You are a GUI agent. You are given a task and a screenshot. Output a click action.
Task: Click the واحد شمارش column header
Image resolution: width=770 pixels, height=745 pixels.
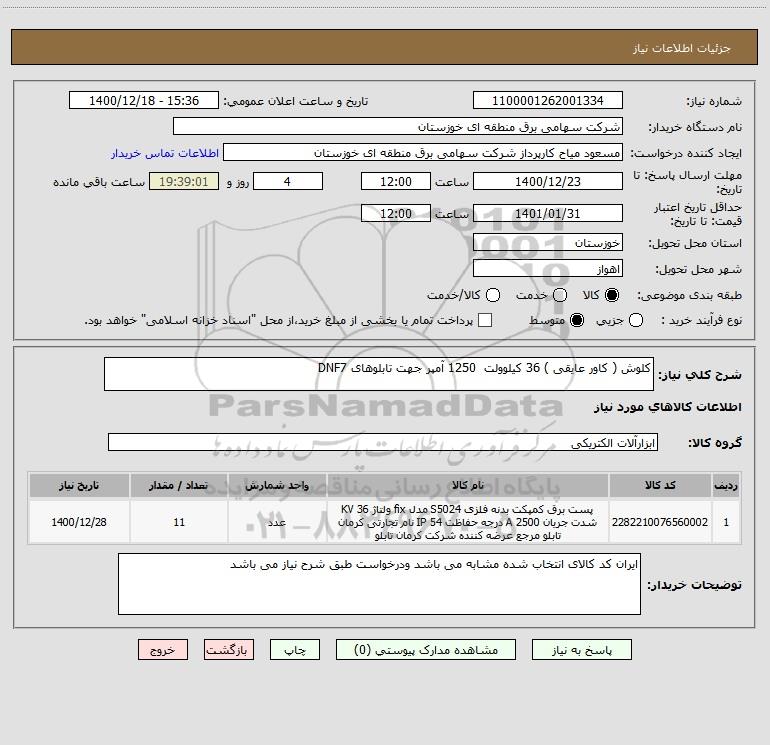point(277,485)
